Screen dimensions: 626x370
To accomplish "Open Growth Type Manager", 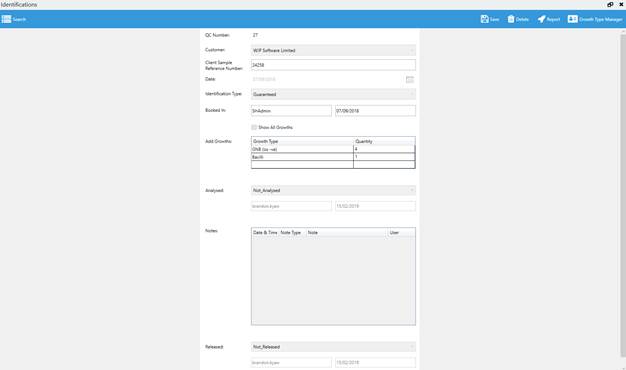I will pos(595,19).
